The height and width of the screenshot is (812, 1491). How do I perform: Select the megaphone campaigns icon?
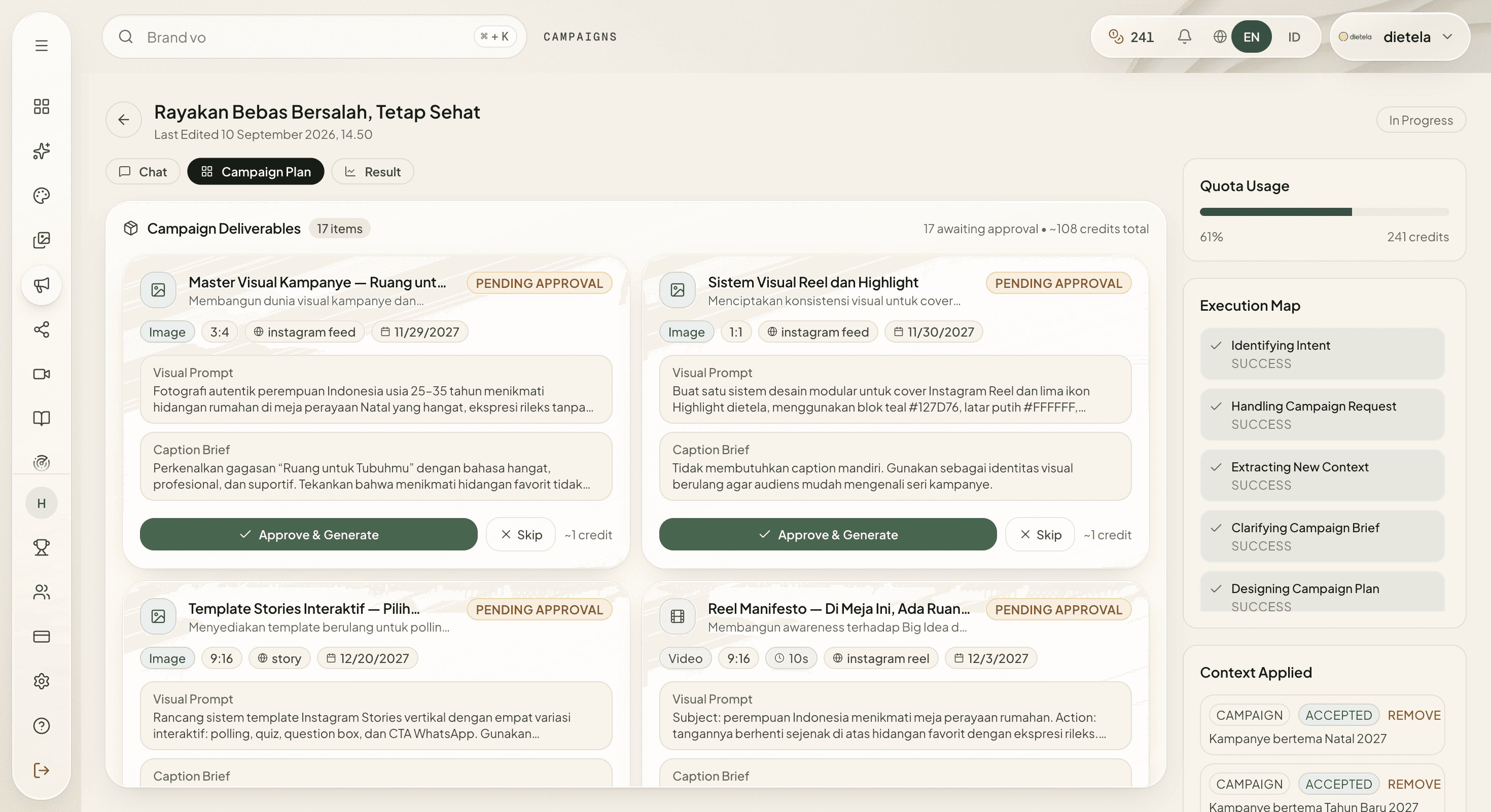(41, 284)
